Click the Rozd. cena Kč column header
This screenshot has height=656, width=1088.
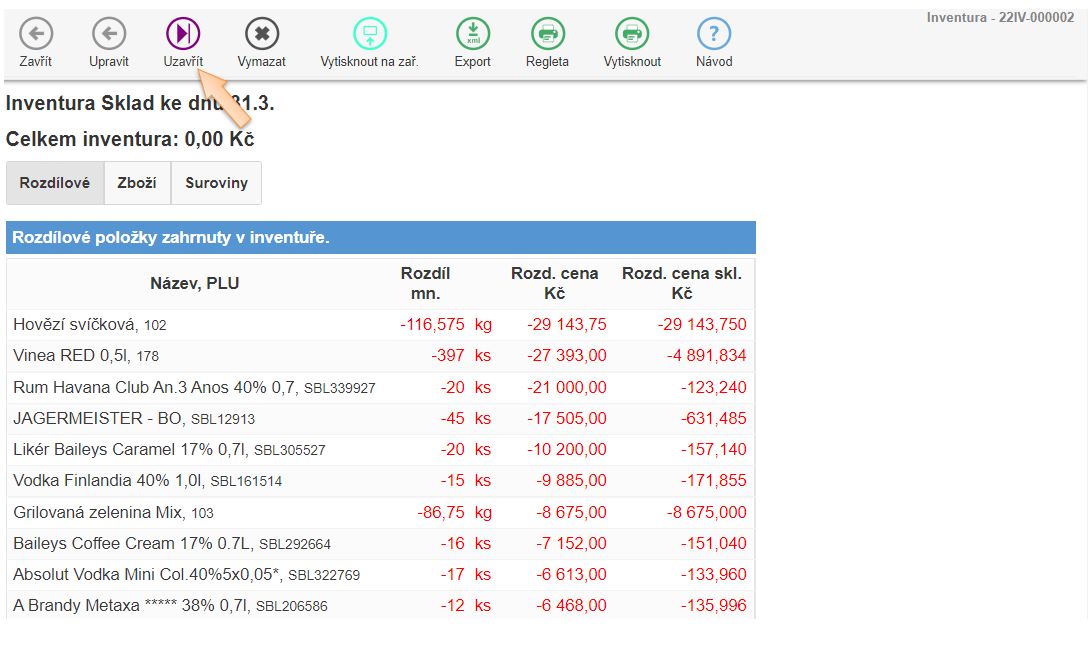(x=554, y=284)
